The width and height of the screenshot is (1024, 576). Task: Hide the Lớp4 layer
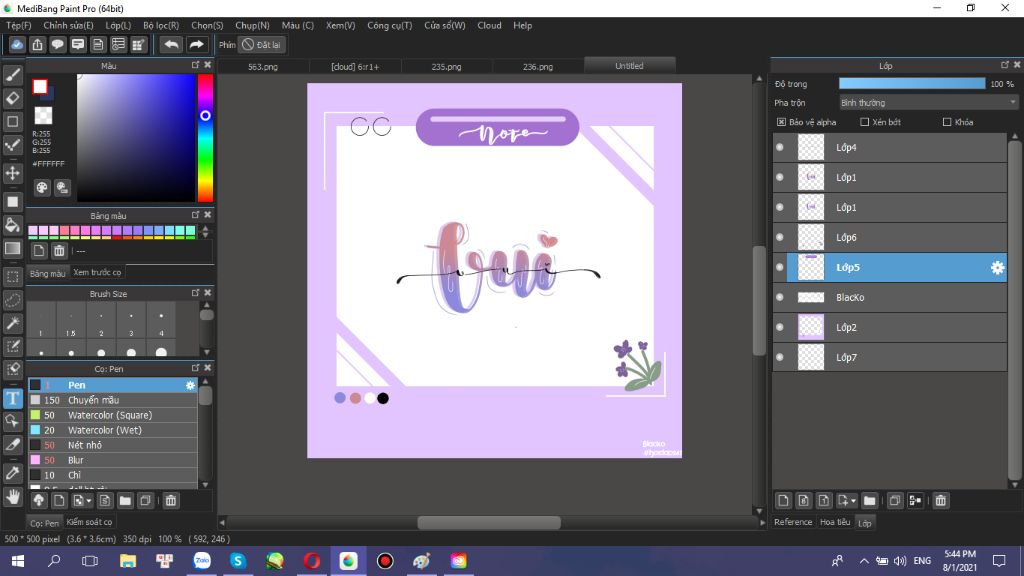click(780, 147)
